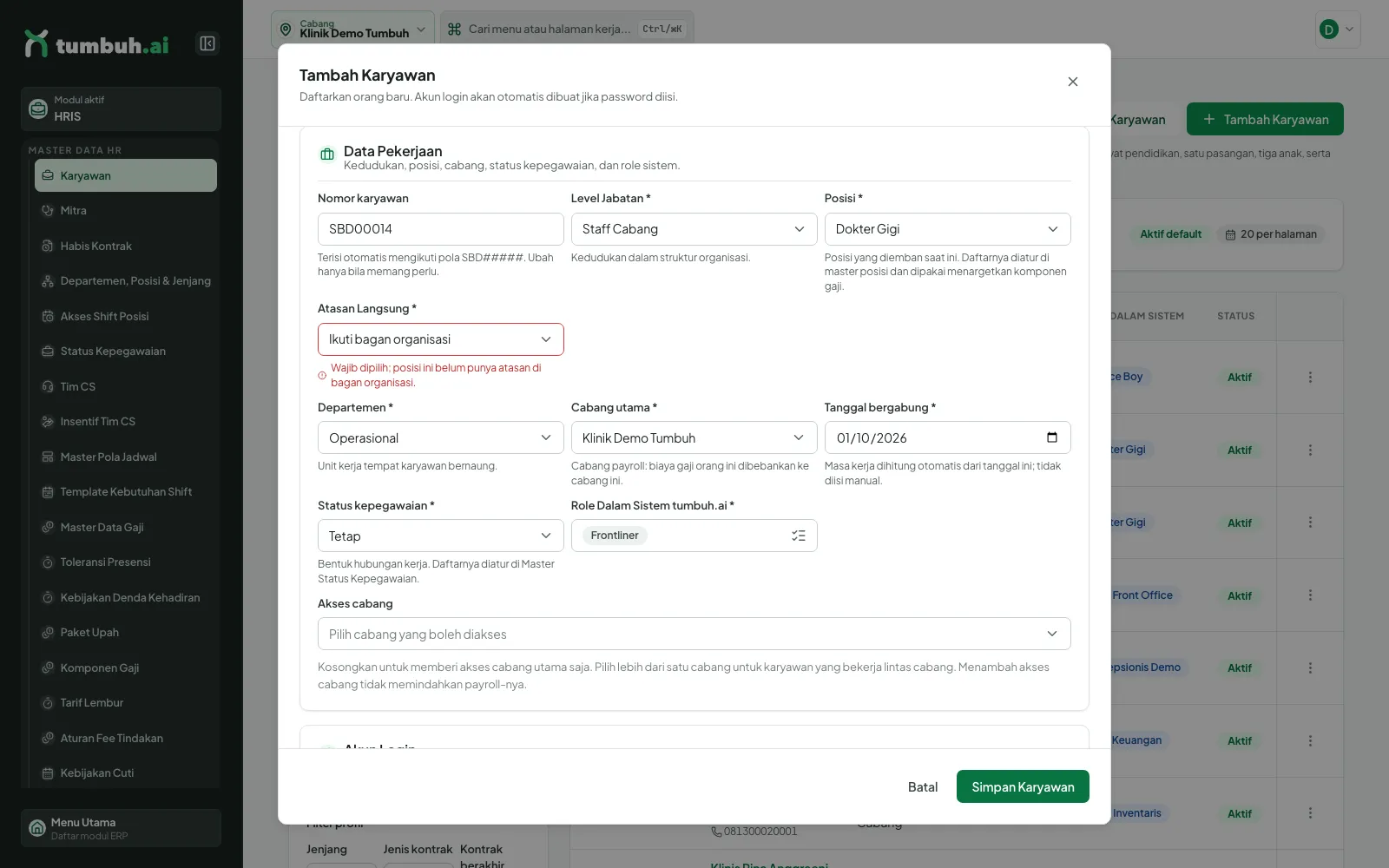
Task: Click the 20 per halaman chip
Action: click(1271, 234)
